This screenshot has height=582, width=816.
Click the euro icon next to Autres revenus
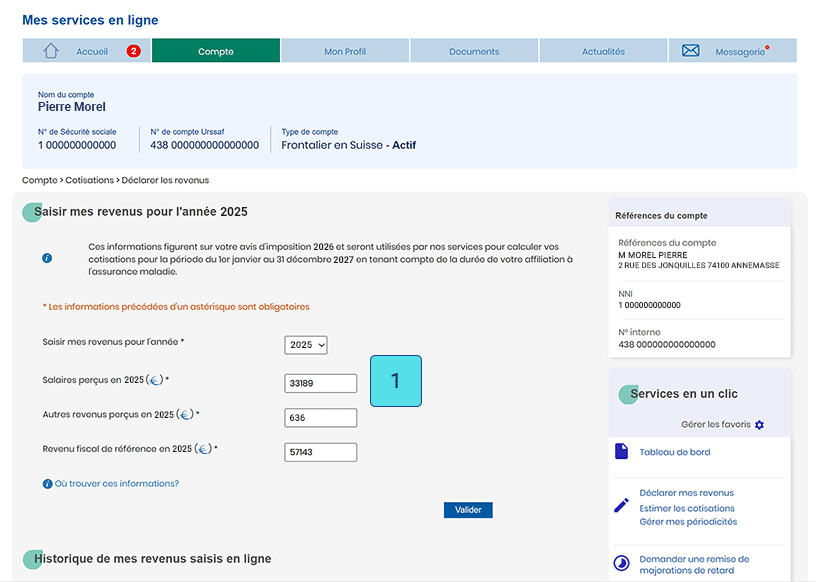185,414
